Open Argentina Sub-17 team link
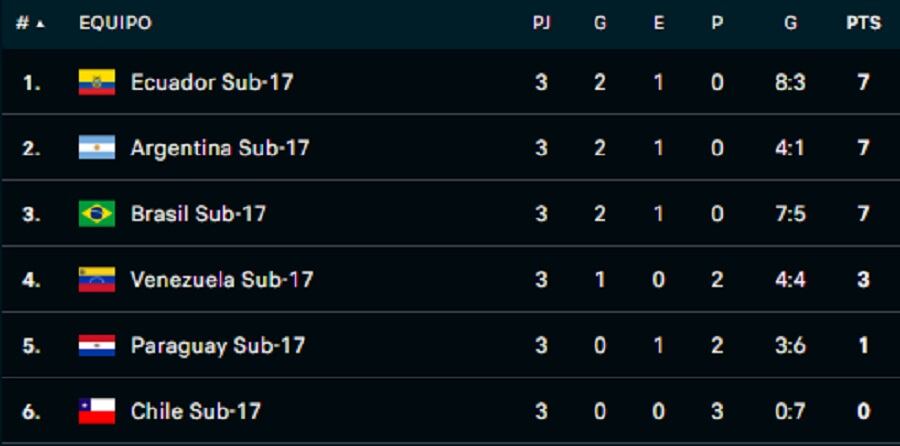Screen dimensions: 900x446 [x=220, y=148]
